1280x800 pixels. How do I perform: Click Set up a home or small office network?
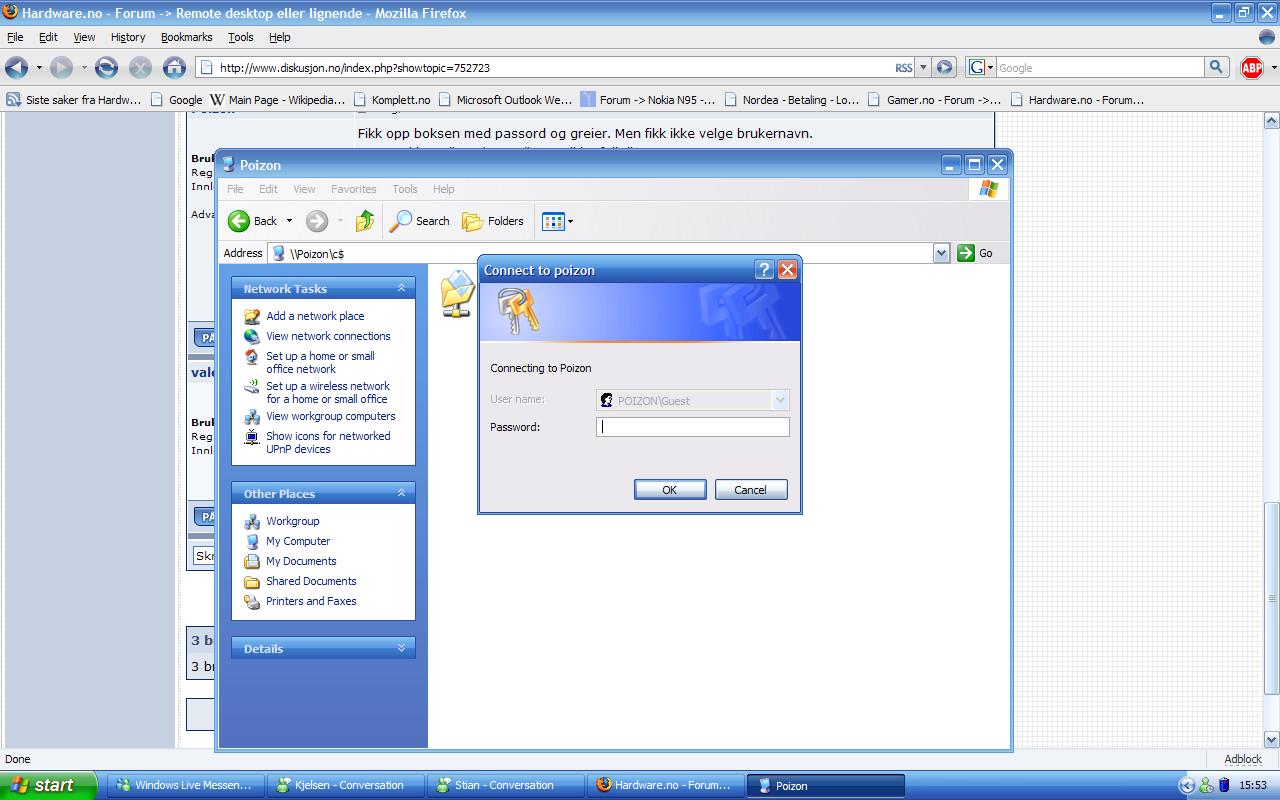(x=320, y=362)
